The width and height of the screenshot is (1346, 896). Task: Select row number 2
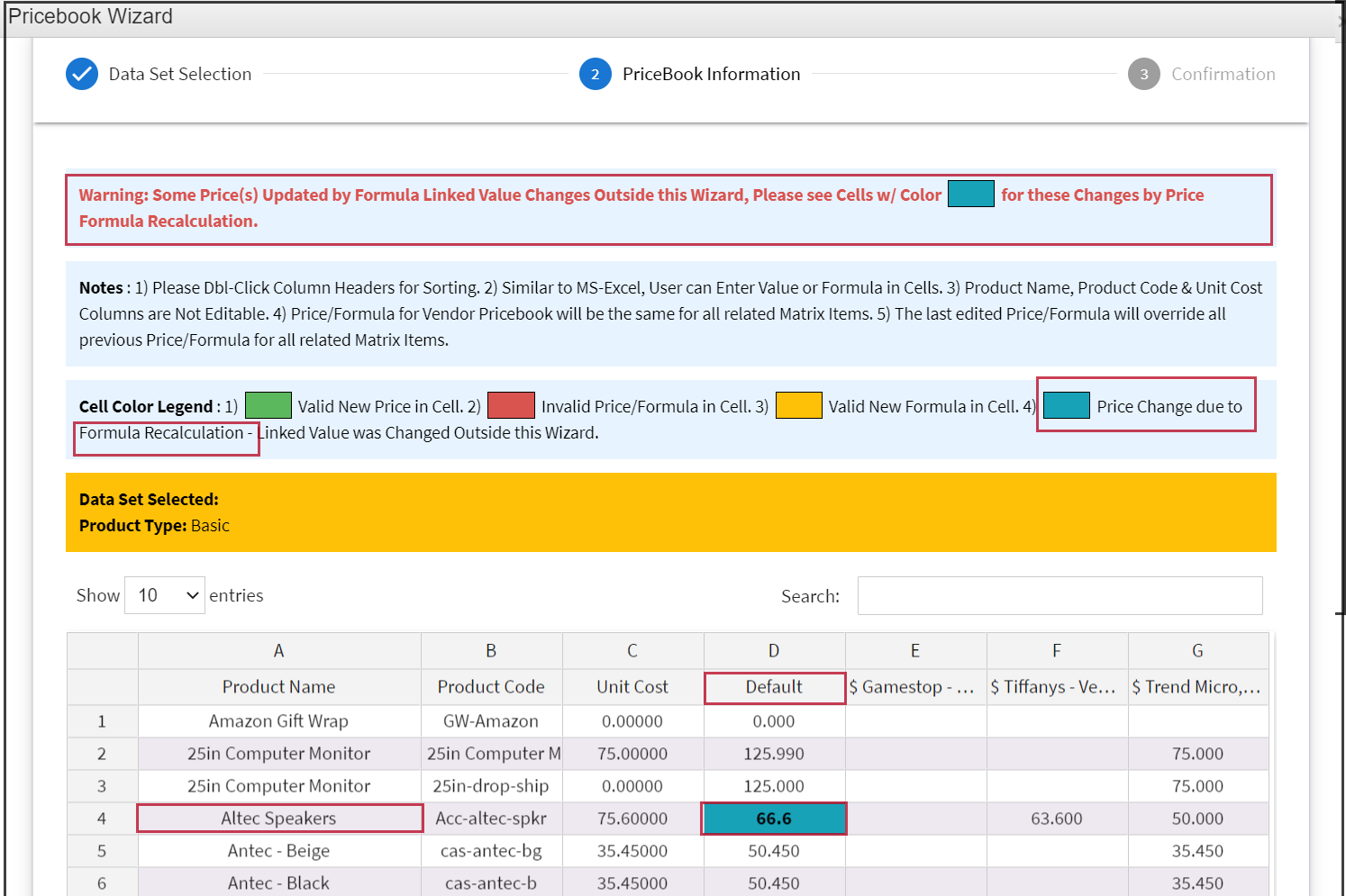pyautogui.click(x=102, y=754)
